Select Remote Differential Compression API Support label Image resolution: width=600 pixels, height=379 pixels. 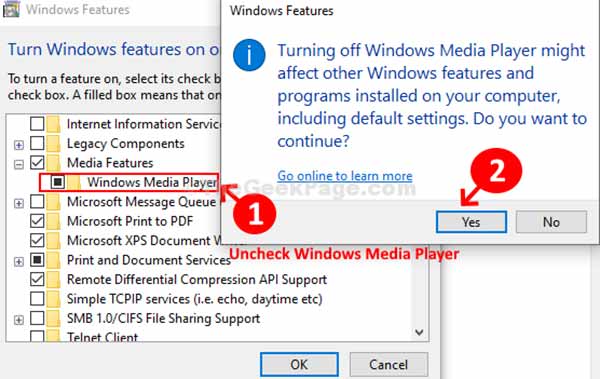(x=197, y=279)
